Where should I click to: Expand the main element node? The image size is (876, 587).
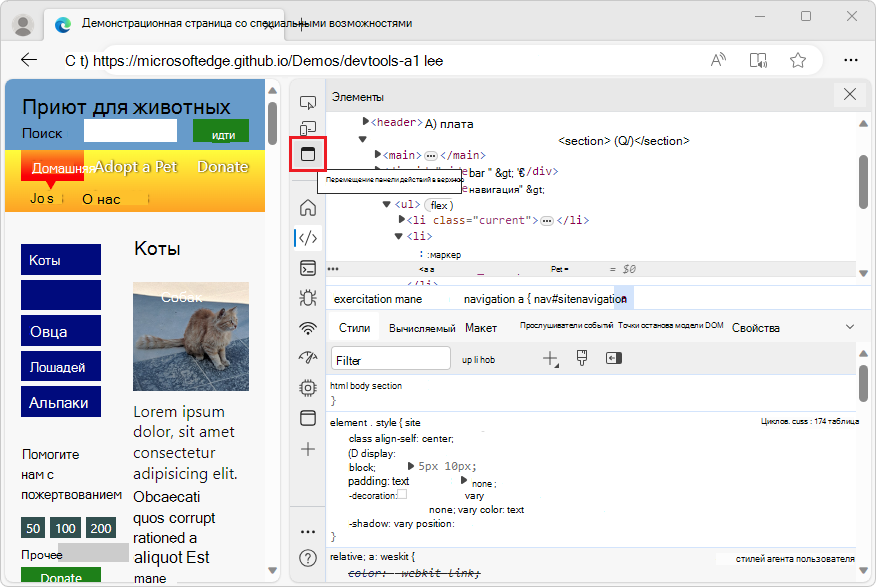click(x=378, y=154)
